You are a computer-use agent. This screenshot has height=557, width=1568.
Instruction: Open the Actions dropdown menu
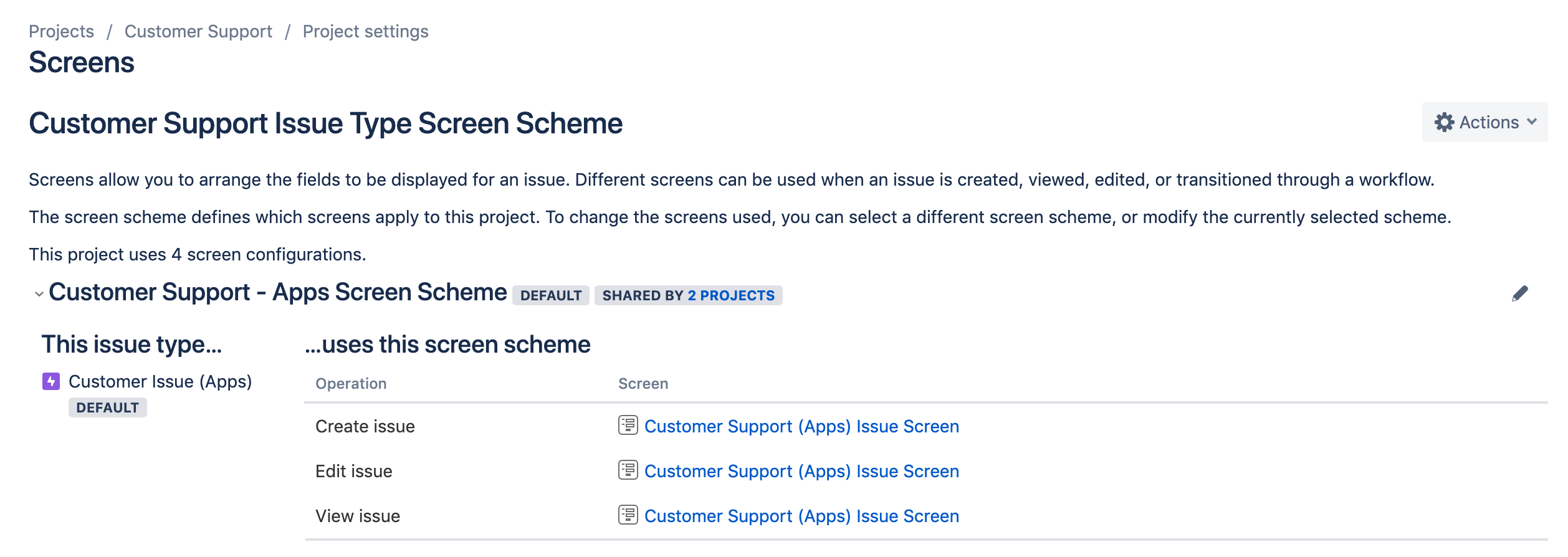point(1484,122)
